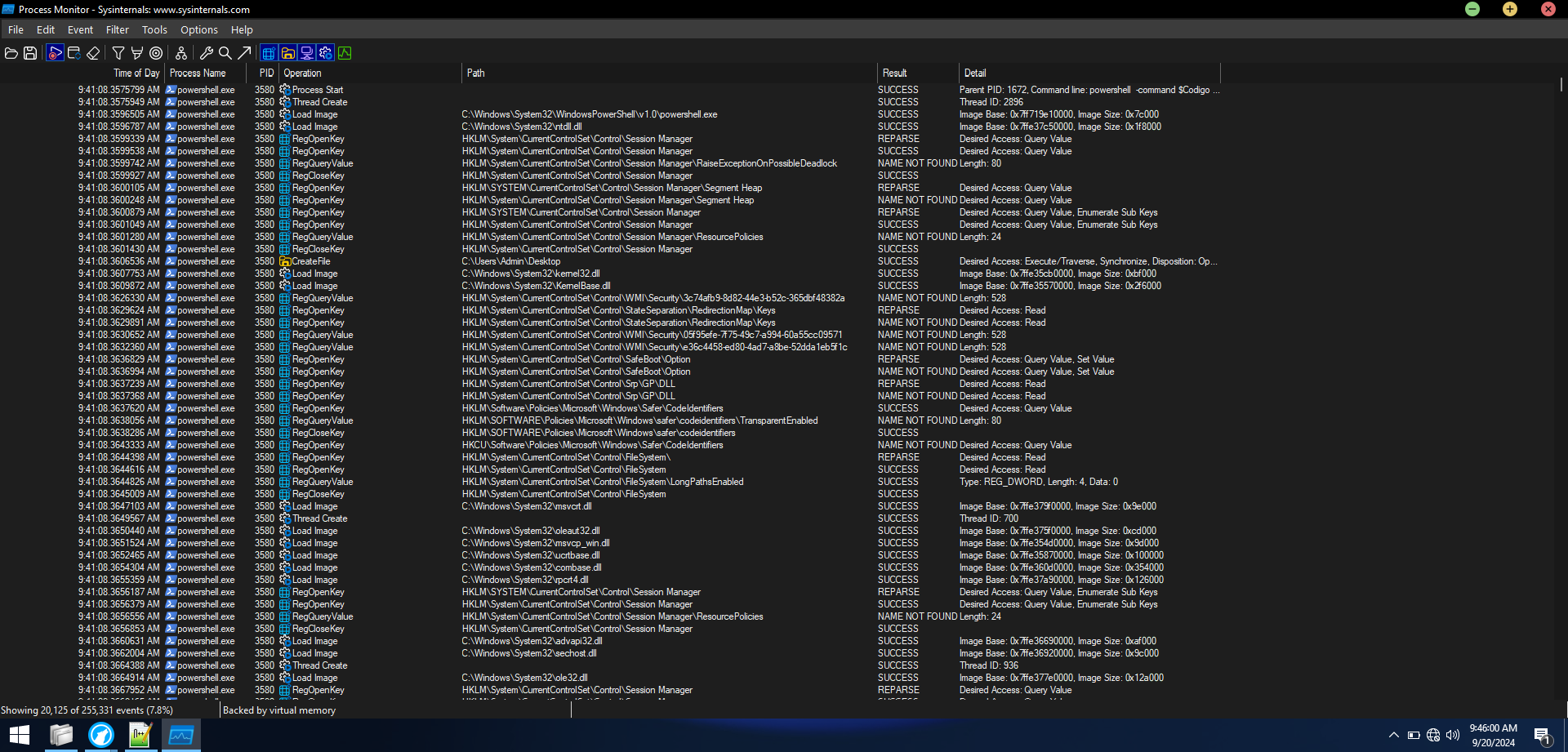Sort by PID column header
This screenshot has width=1568, height=752.
(266, 73)
